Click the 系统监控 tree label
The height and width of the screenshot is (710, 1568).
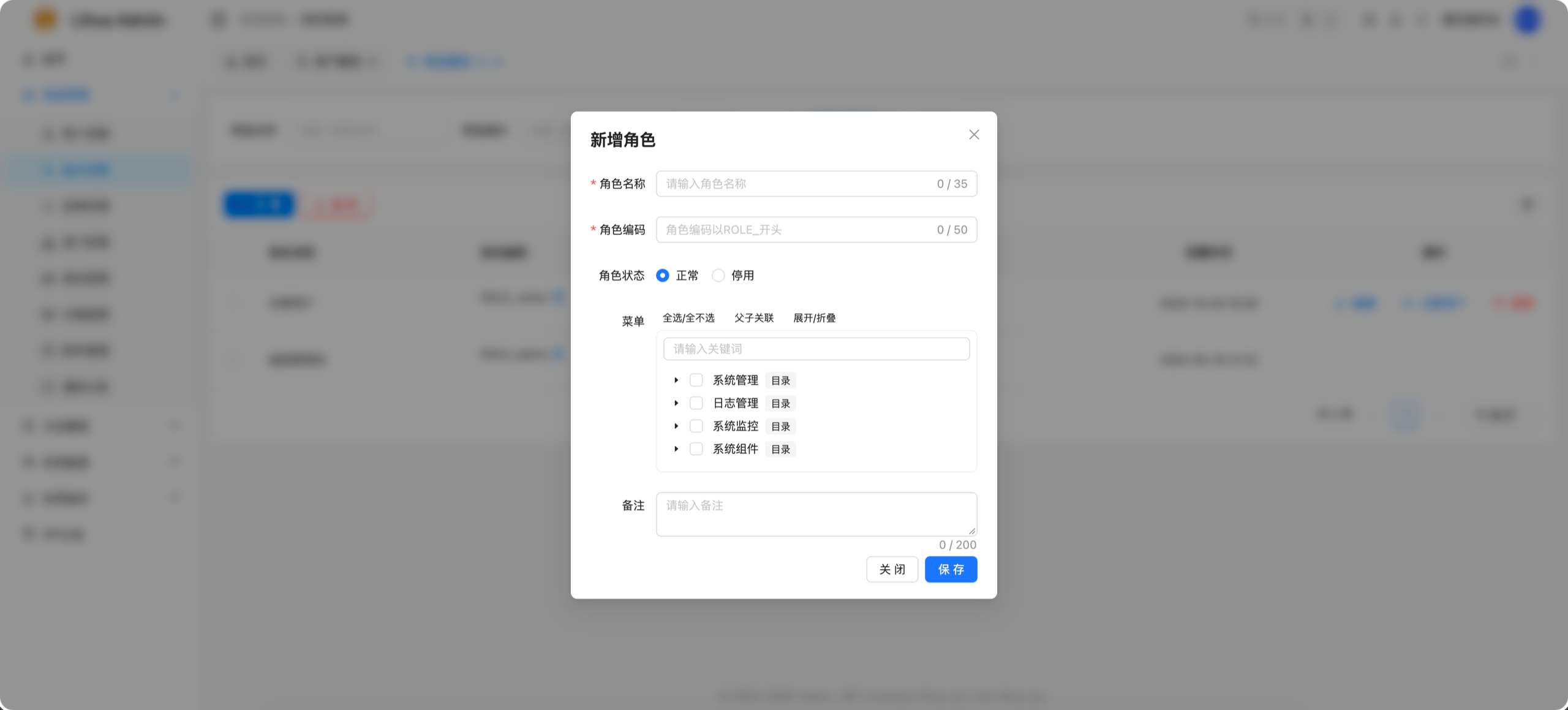(736, 426)
